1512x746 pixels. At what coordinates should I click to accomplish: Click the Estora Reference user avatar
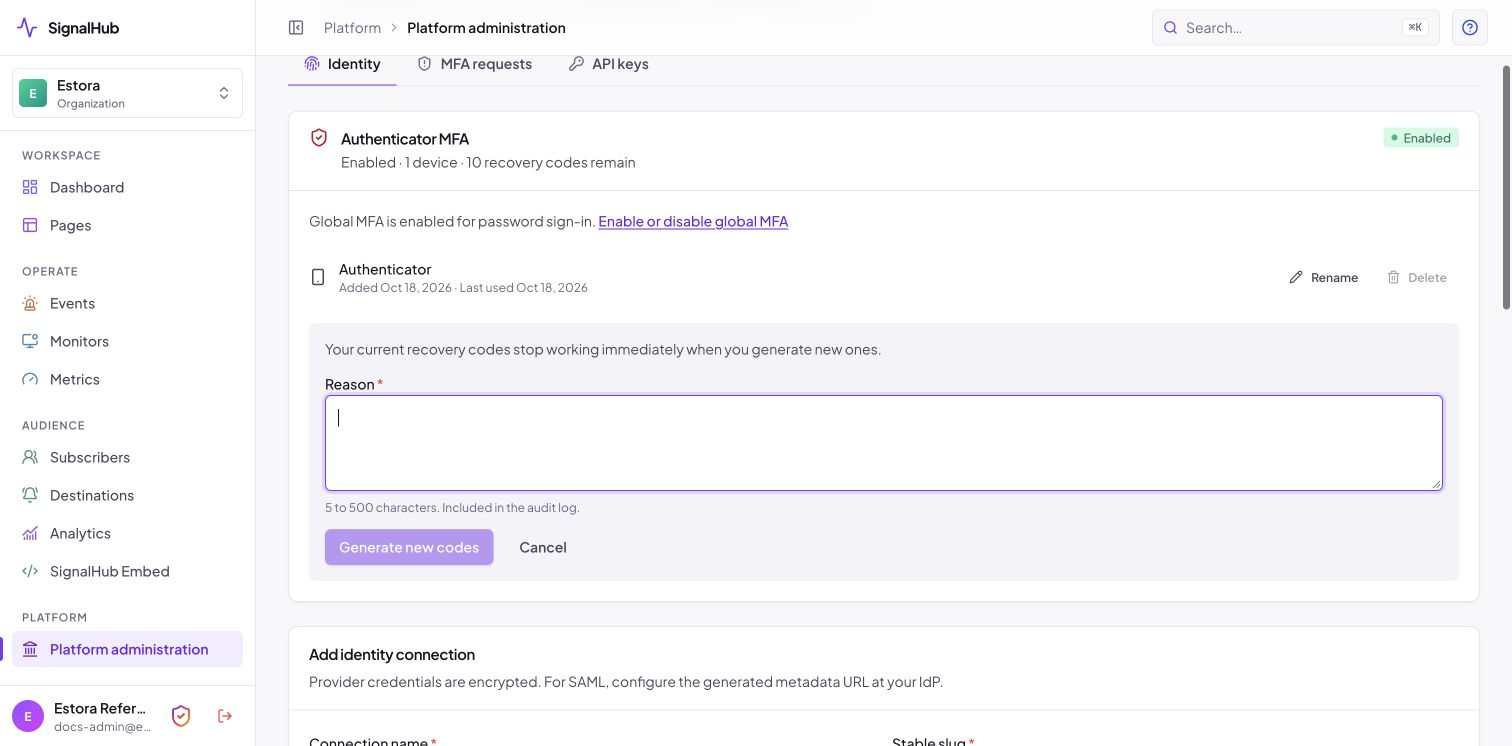pyautogui.click(x=28, y=716)
